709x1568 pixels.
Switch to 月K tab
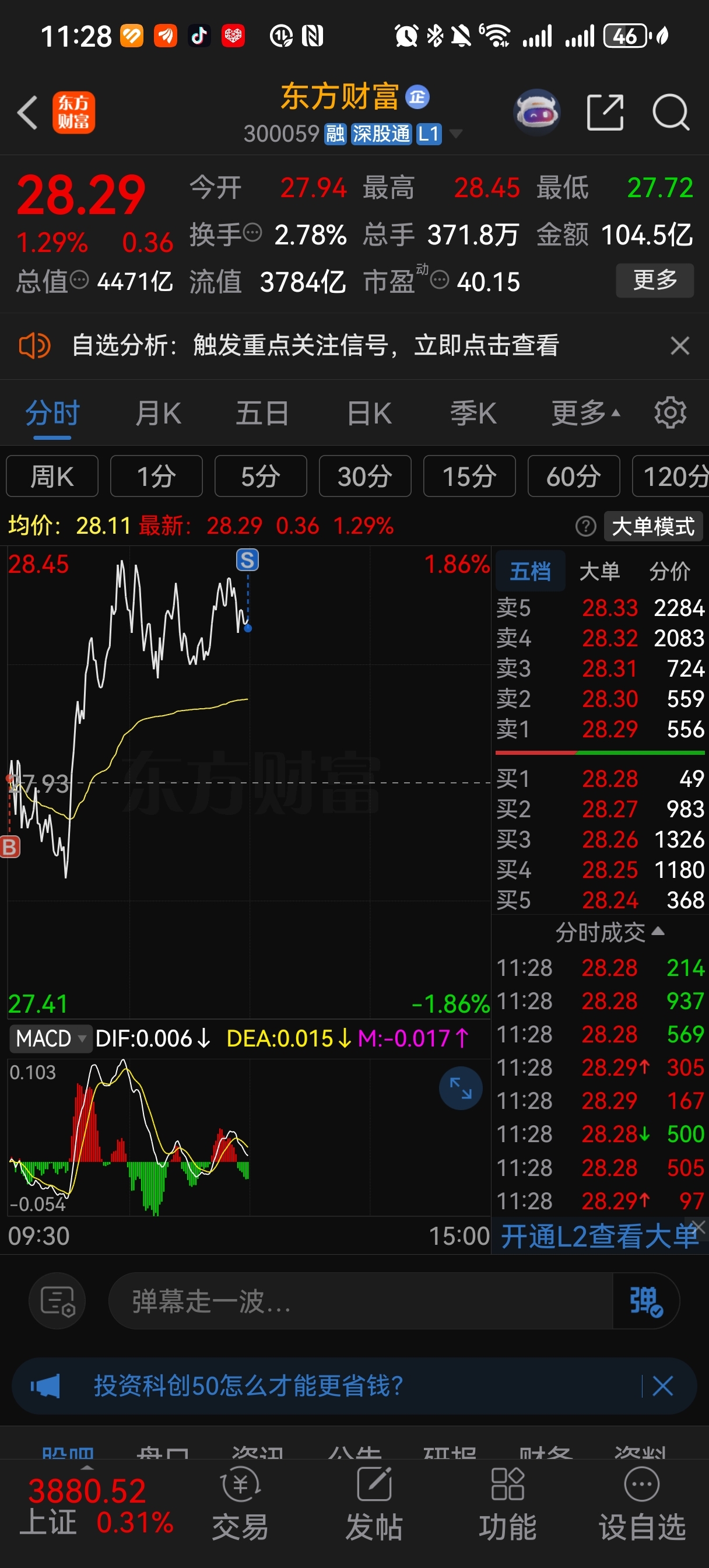point(157,414)
